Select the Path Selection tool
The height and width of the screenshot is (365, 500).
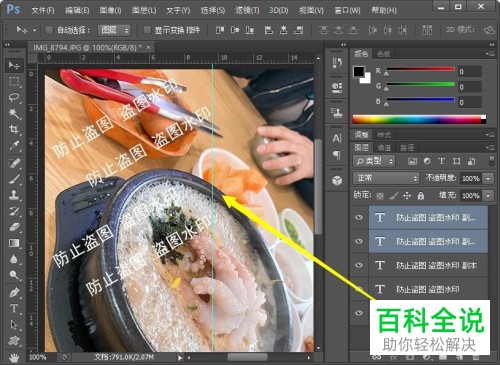coord(14,324)
